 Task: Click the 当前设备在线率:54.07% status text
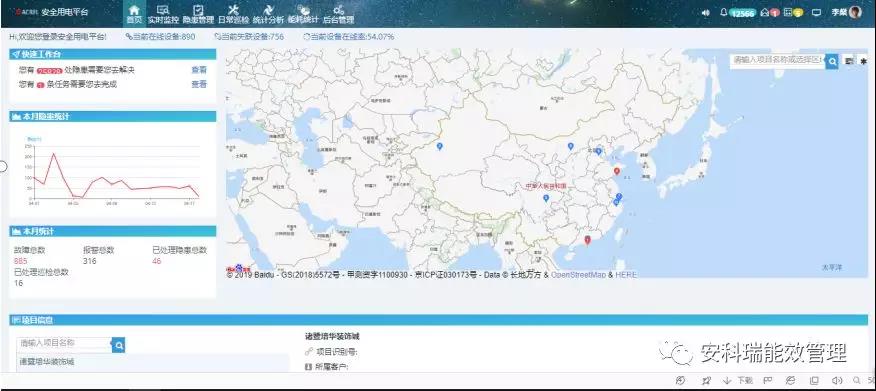coord(349,37)
